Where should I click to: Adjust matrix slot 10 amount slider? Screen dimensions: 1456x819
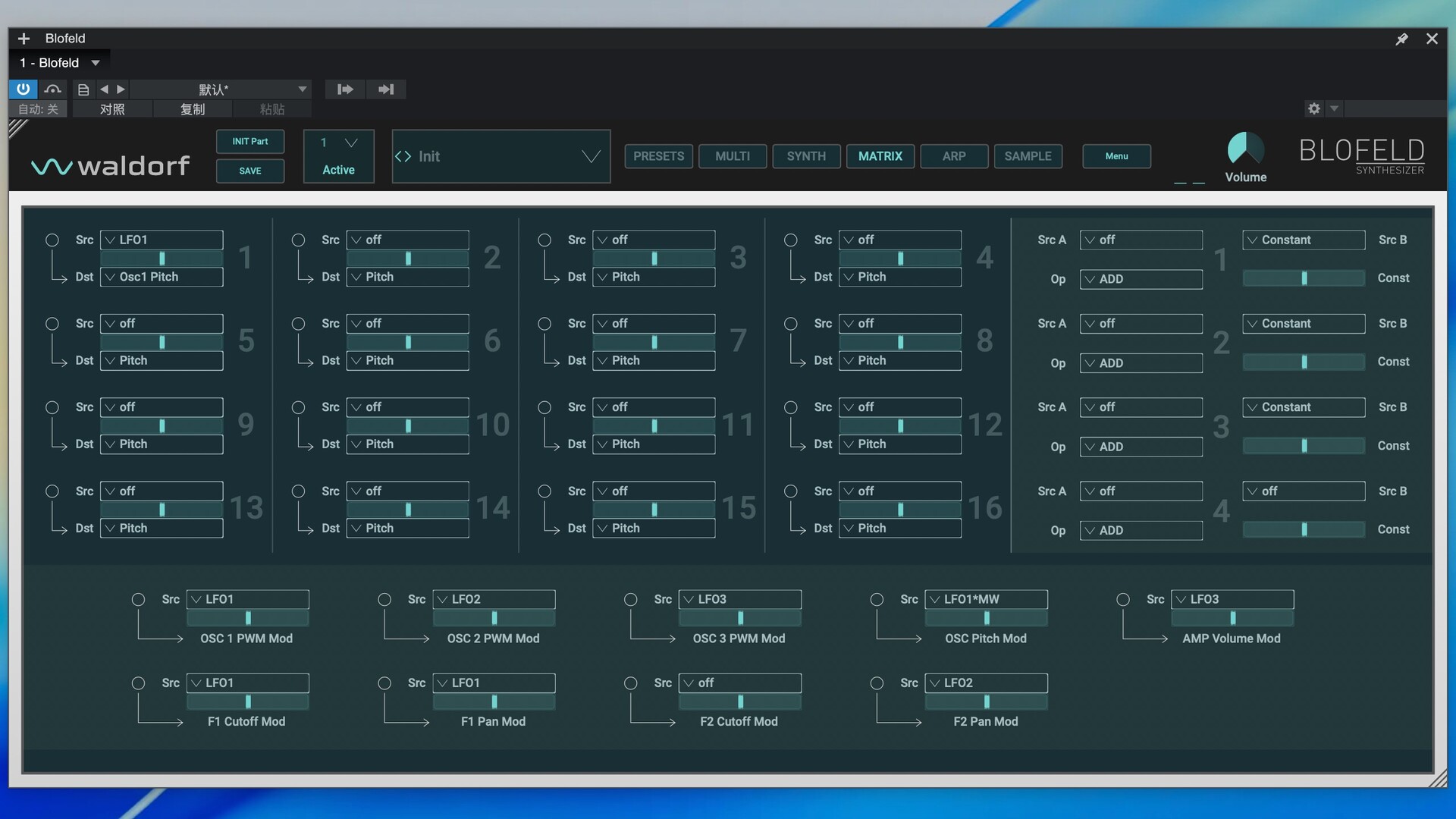point(408,426)
